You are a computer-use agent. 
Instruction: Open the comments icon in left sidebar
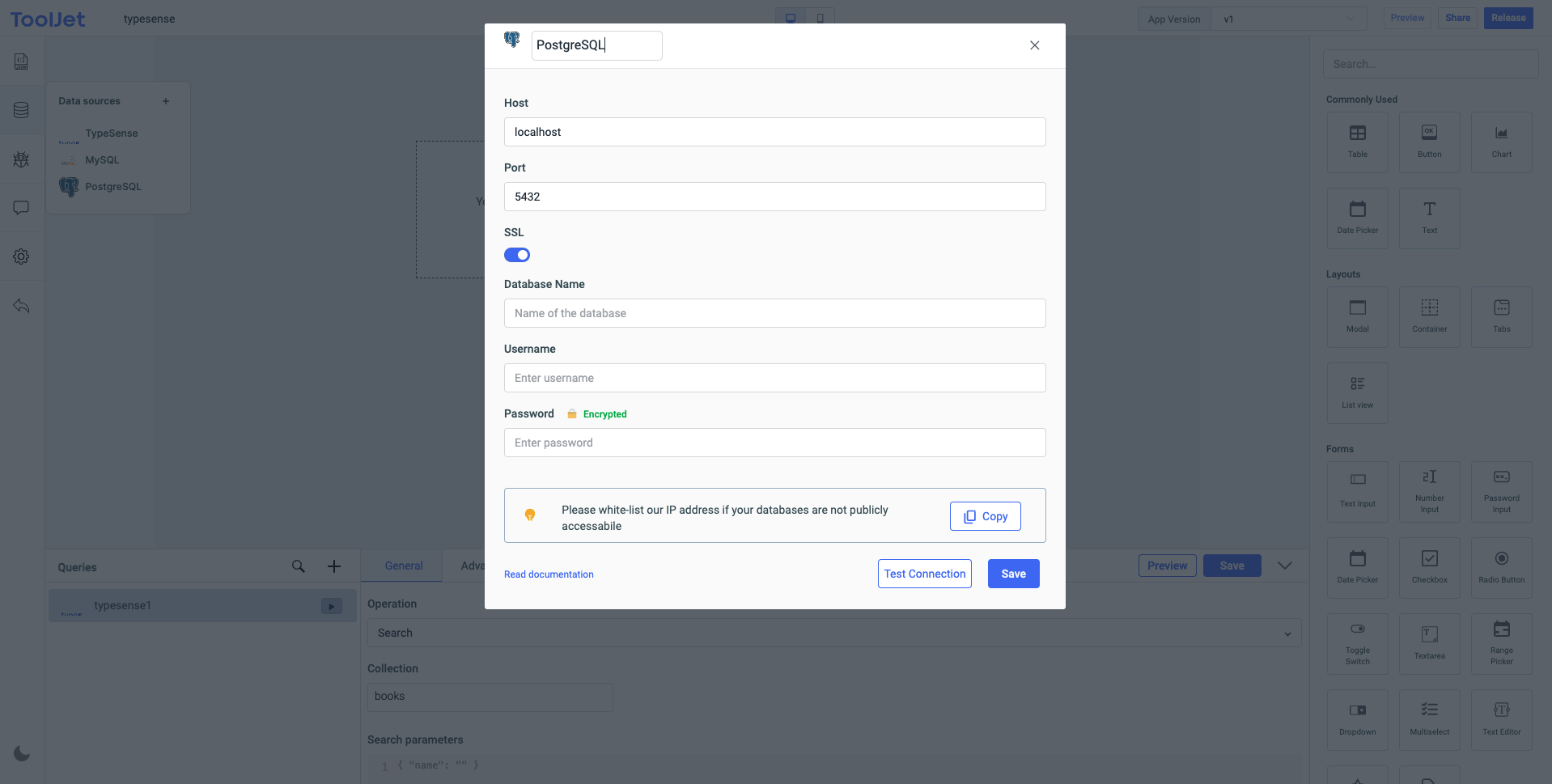coord(22,208)
